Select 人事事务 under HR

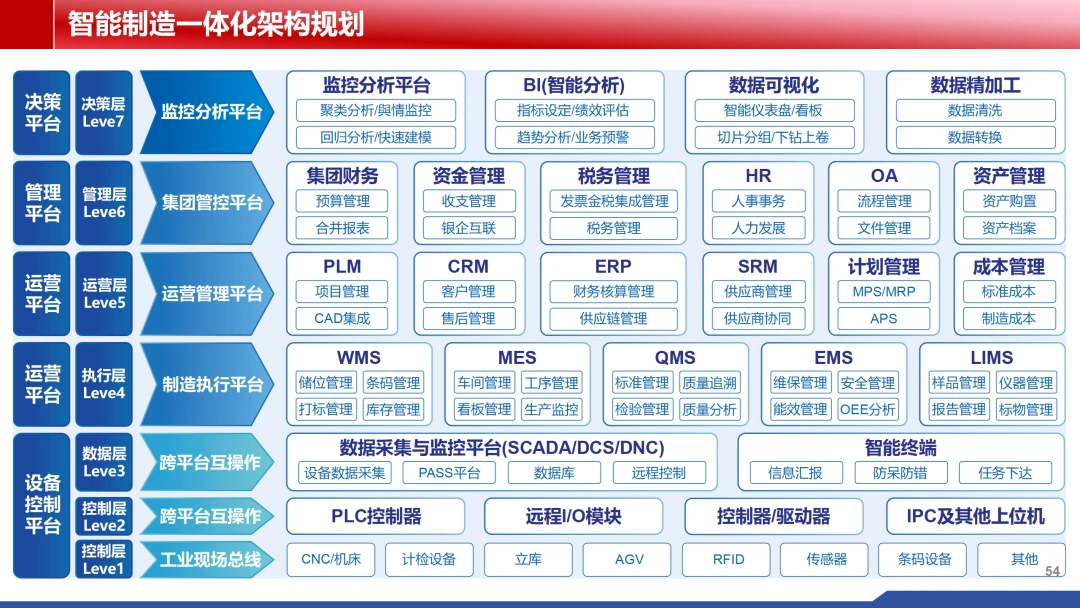758,201
